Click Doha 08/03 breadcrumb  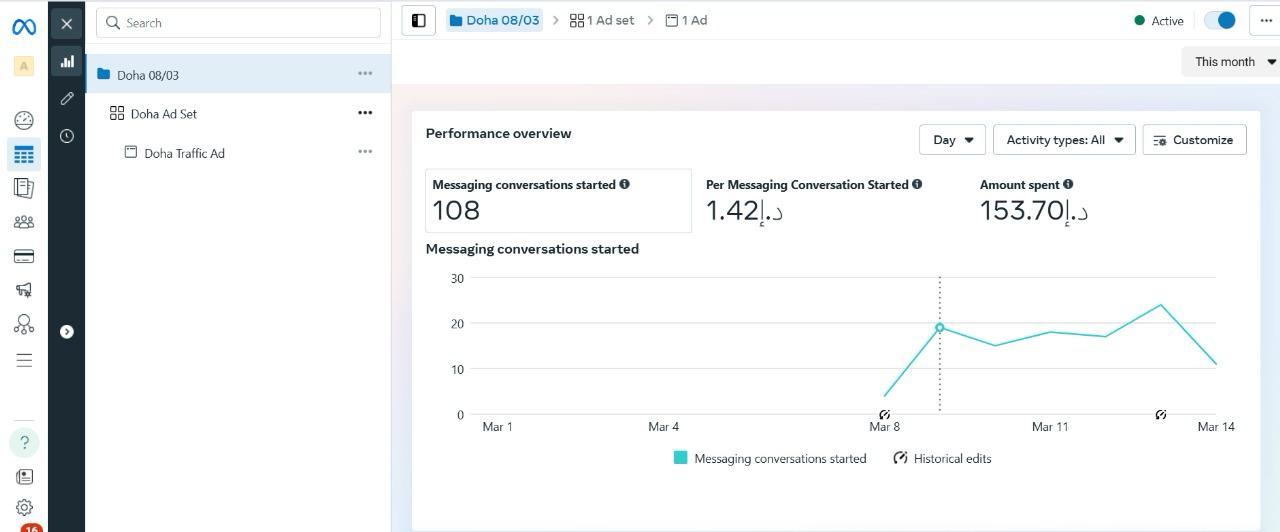(494, 20)
